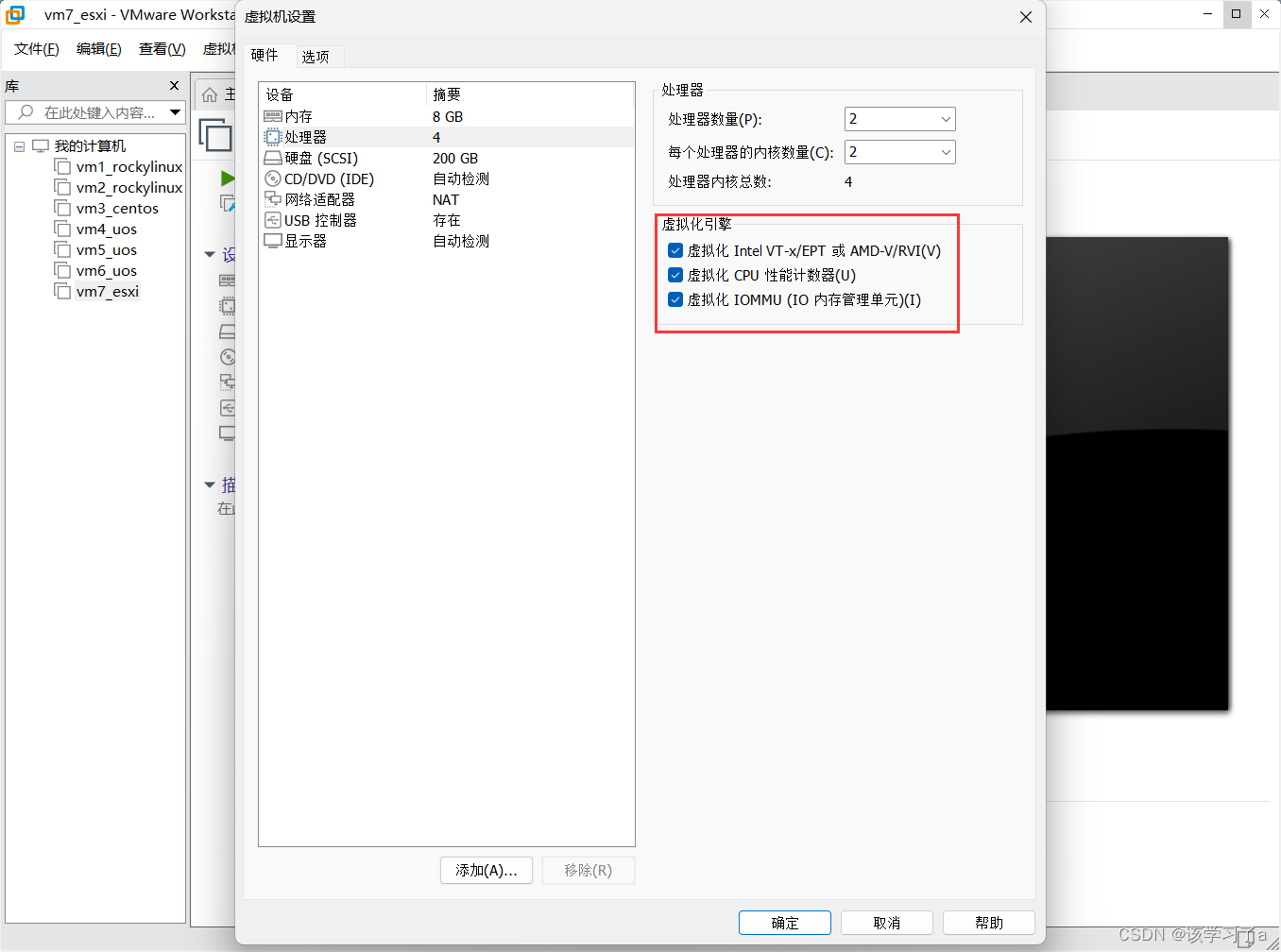1281x952 pixels.
Task: Open the 查看(V) menu
Action: click(x=162, y=49)
